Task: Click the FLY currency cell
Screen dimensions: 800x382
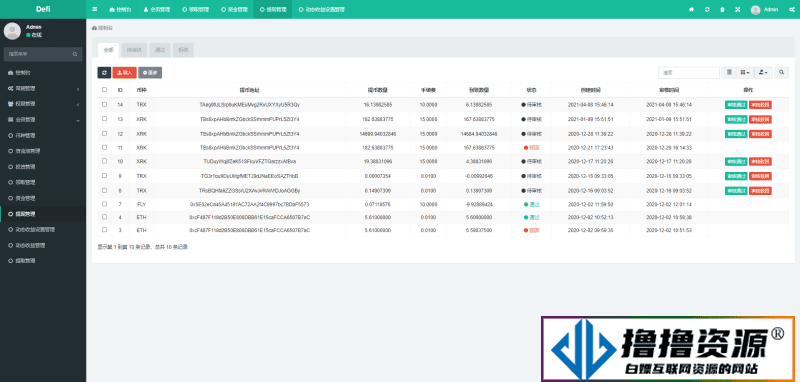Action: click(141, 204)
